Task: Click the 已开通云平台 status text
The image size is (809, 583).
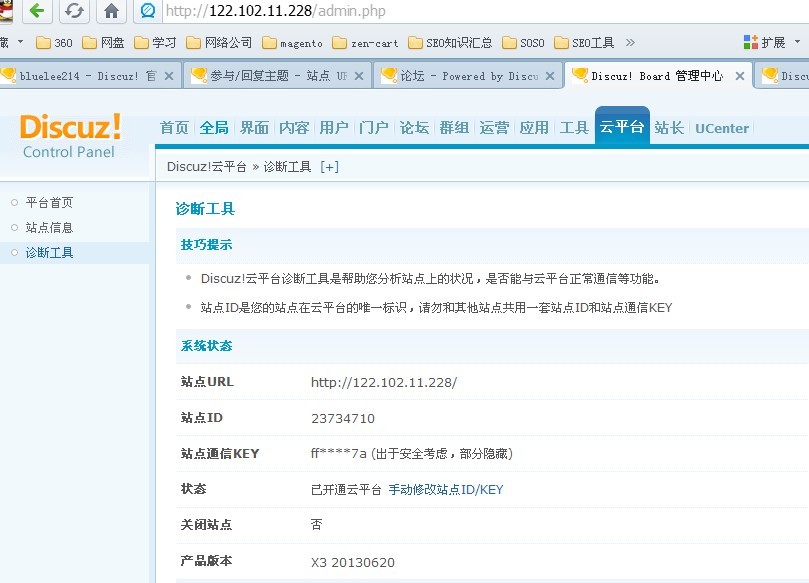Action: coord(346,490)
